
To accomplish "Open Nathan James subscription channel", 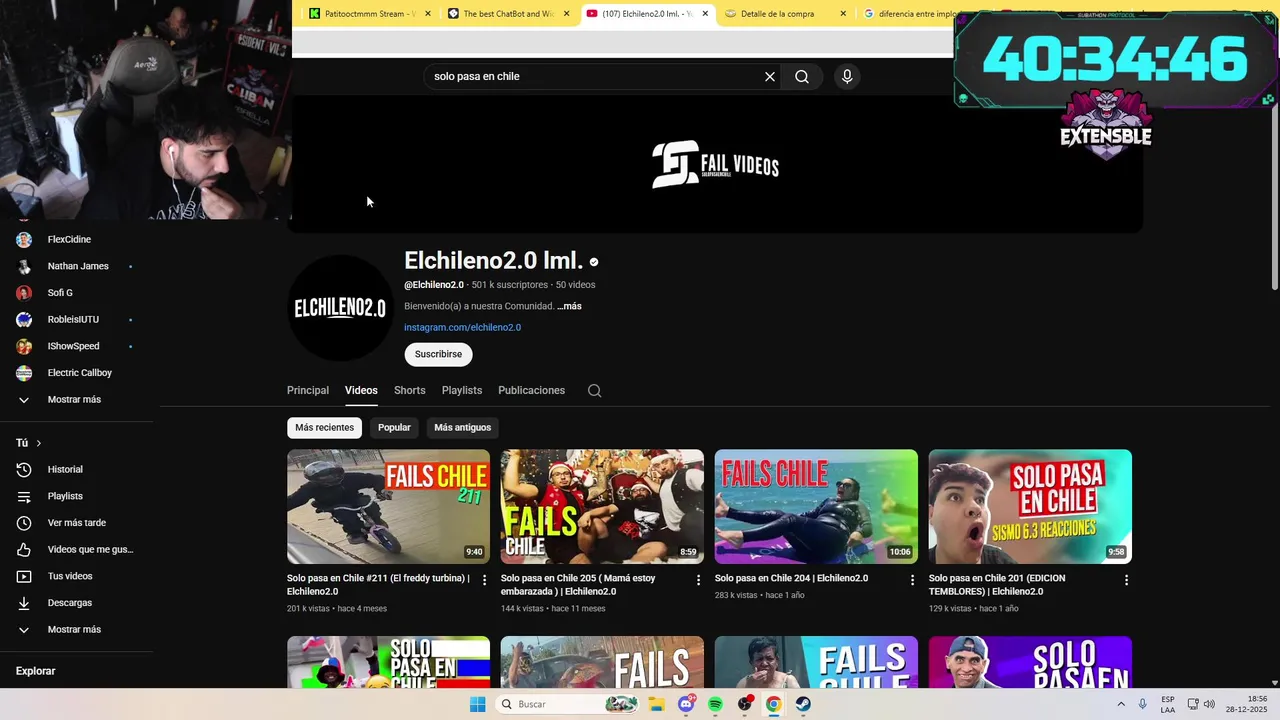I will coord(77,266).
